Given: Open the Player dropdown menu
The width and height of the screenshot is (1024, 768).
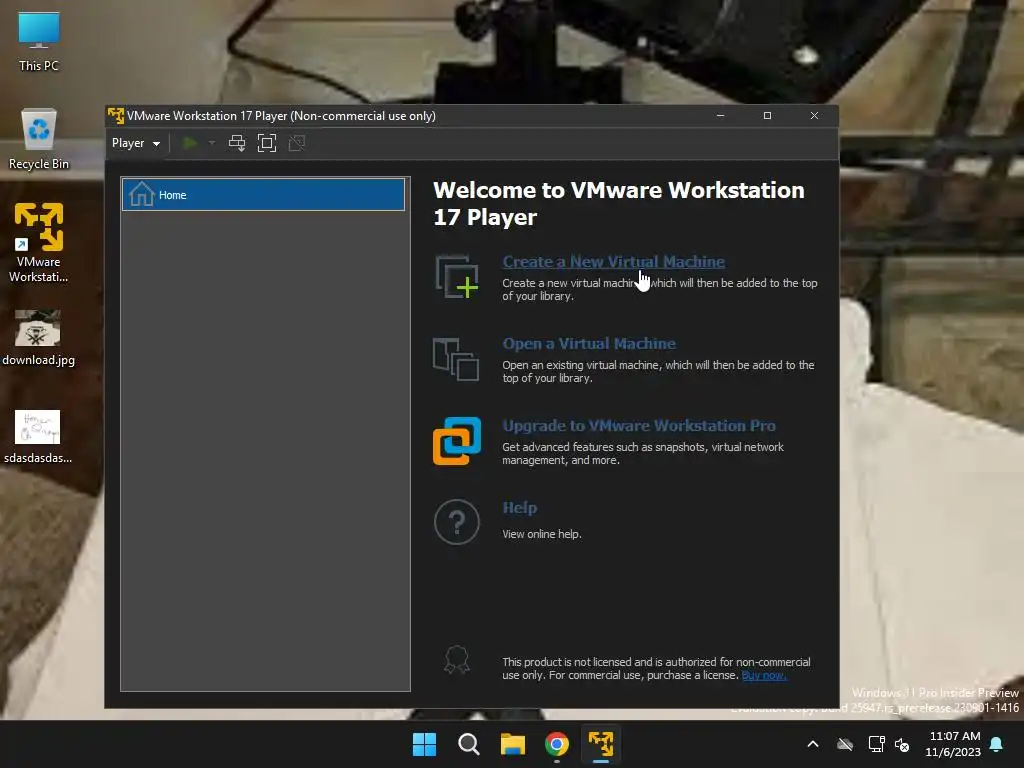Looking at the screenshot, I should pyautogui.click(x=135, y=143).
